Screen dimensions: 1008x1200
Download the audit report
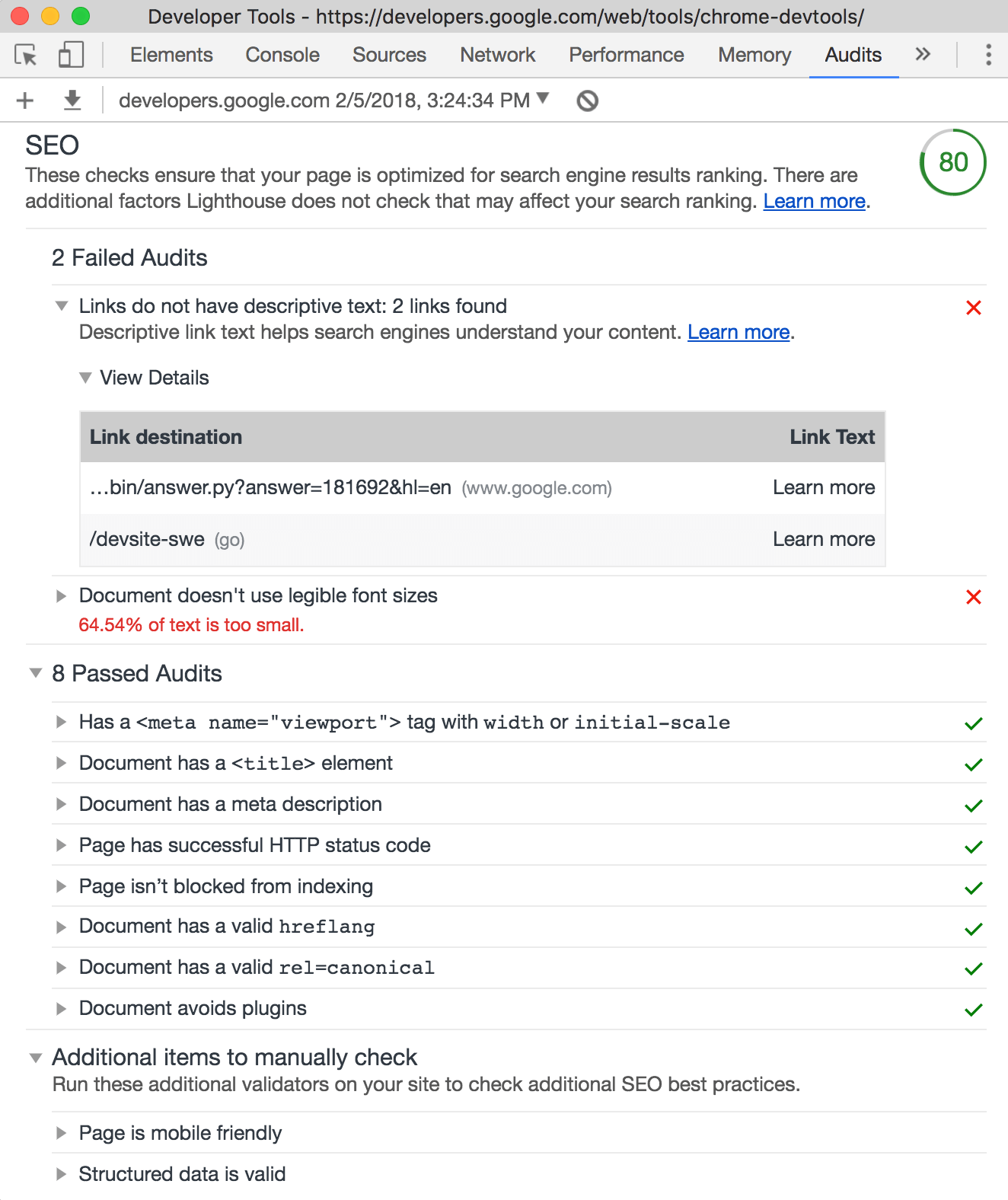[x=72, y=101]
